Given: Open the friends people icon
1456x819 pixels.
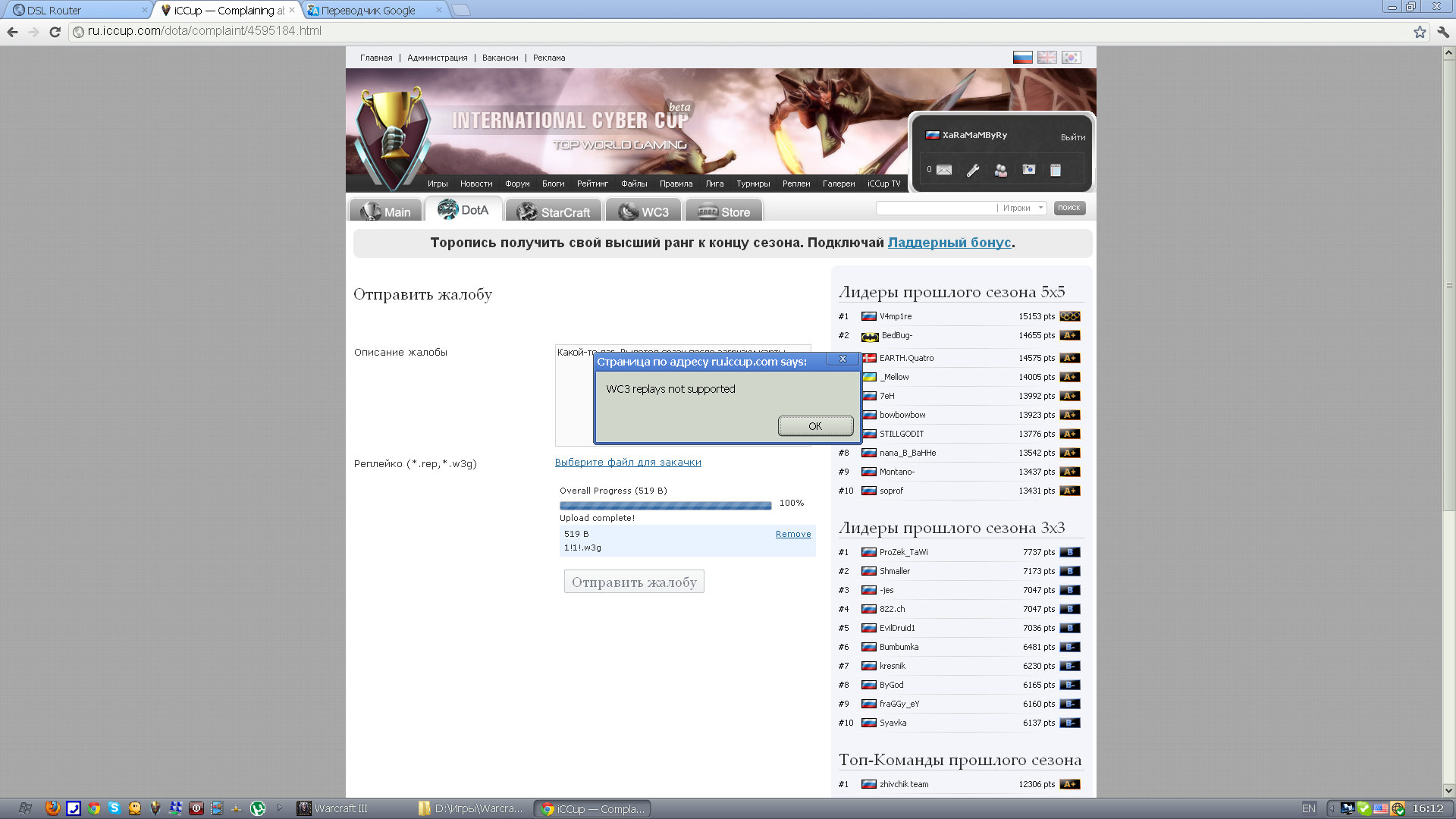Looking at the screenshot, I should [x=1001, y=170].
